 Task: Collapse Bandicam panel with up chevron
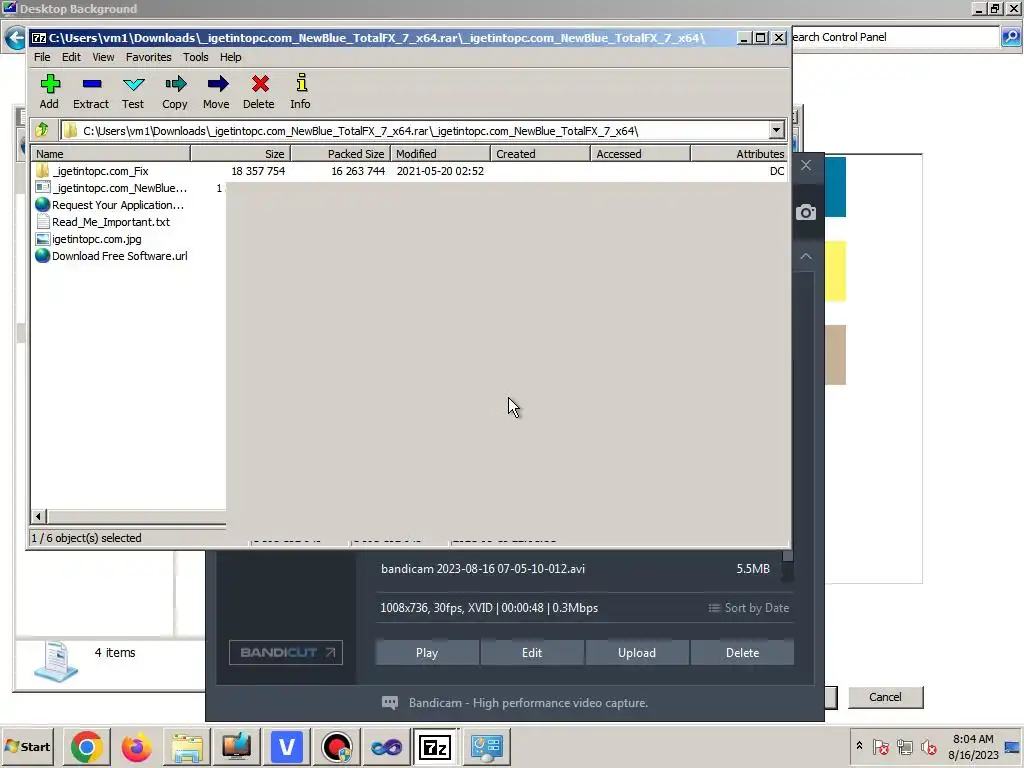806,256
